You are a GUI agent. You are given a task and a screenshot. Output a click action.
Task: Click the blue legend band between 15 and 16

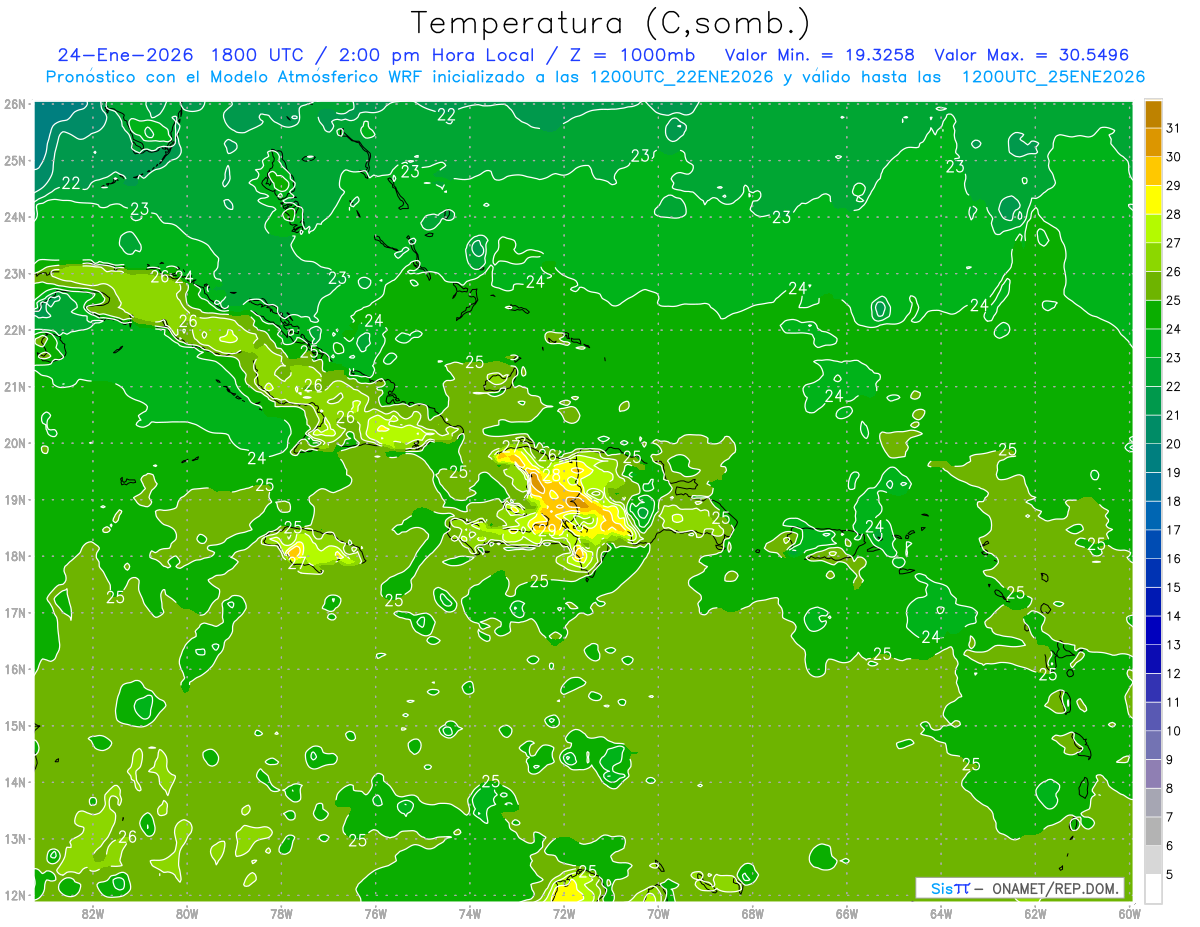pyautogui.click(x=1153, y=572)
